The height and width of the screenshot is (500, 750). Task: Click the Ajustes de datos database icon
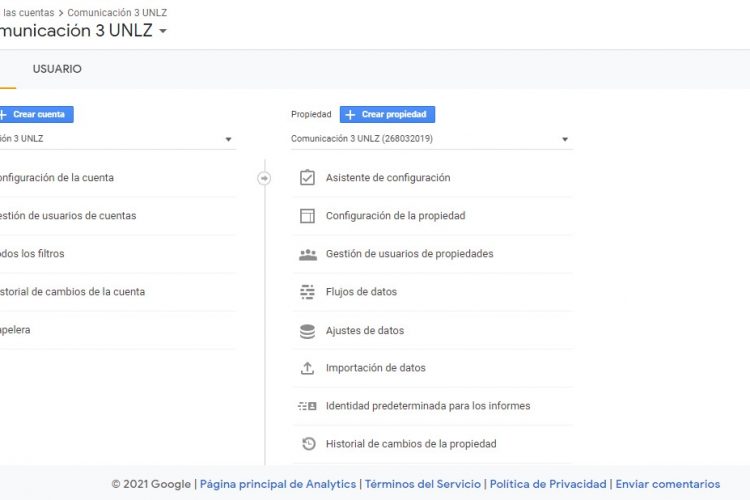[x=307, y=331]
